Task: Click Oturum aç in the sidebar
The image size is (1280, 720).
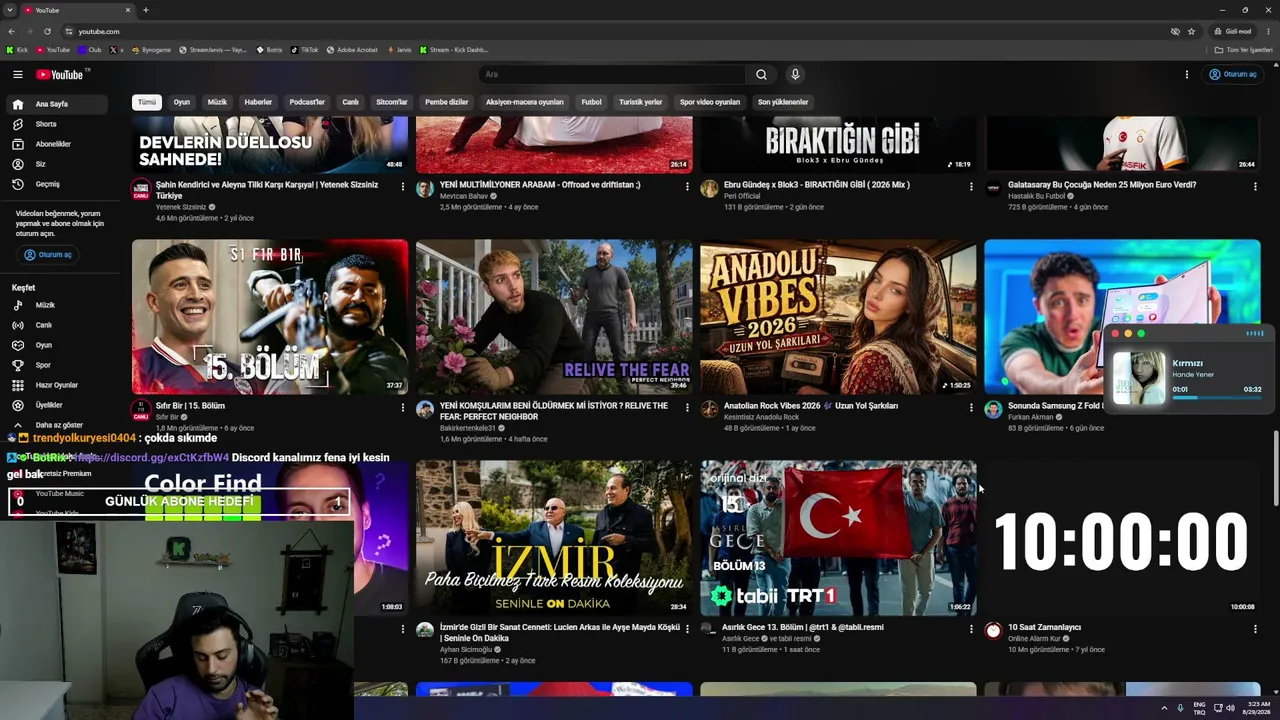Action: coord(48,255)
